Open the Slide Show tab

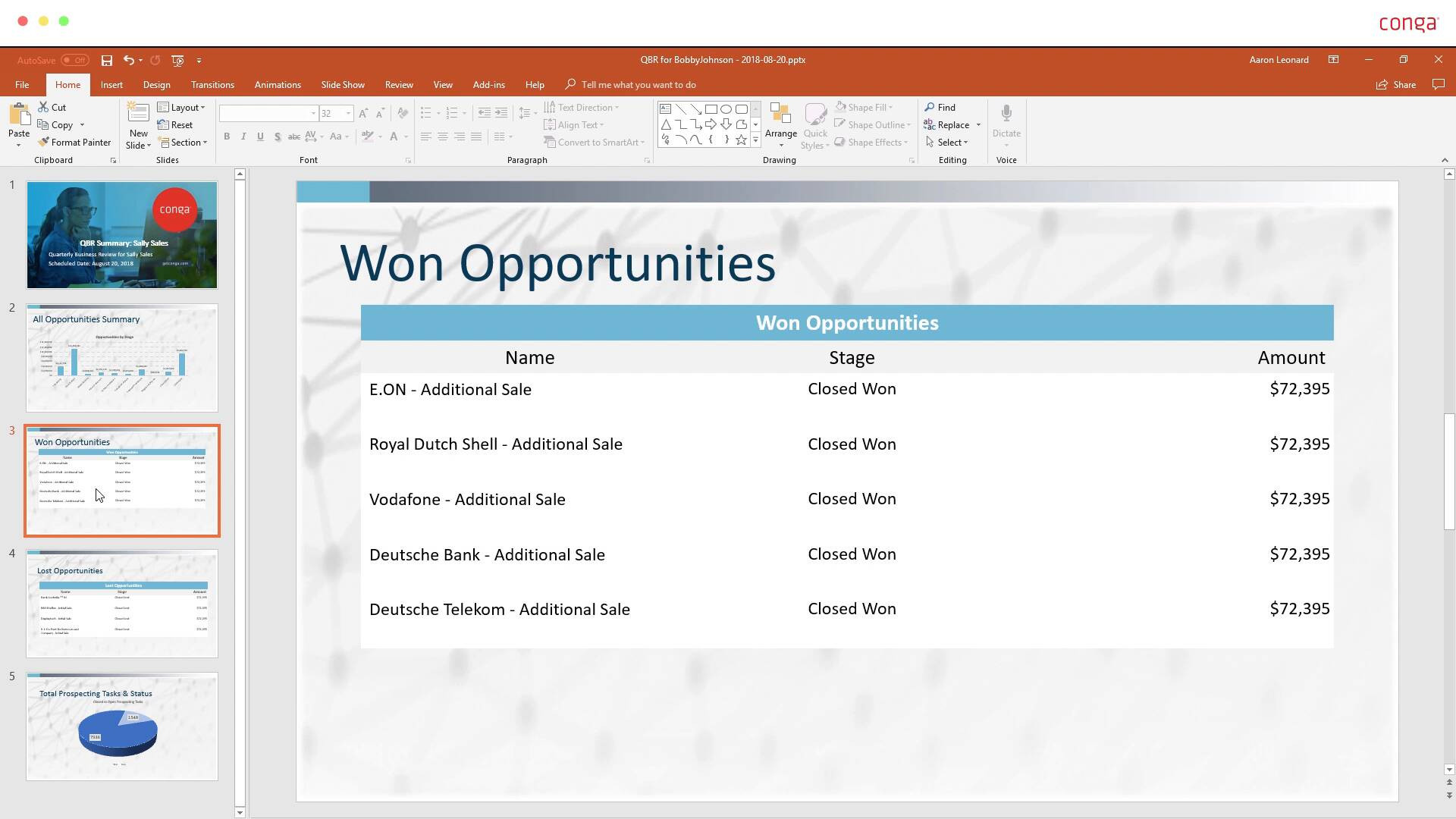click(342, 85)
